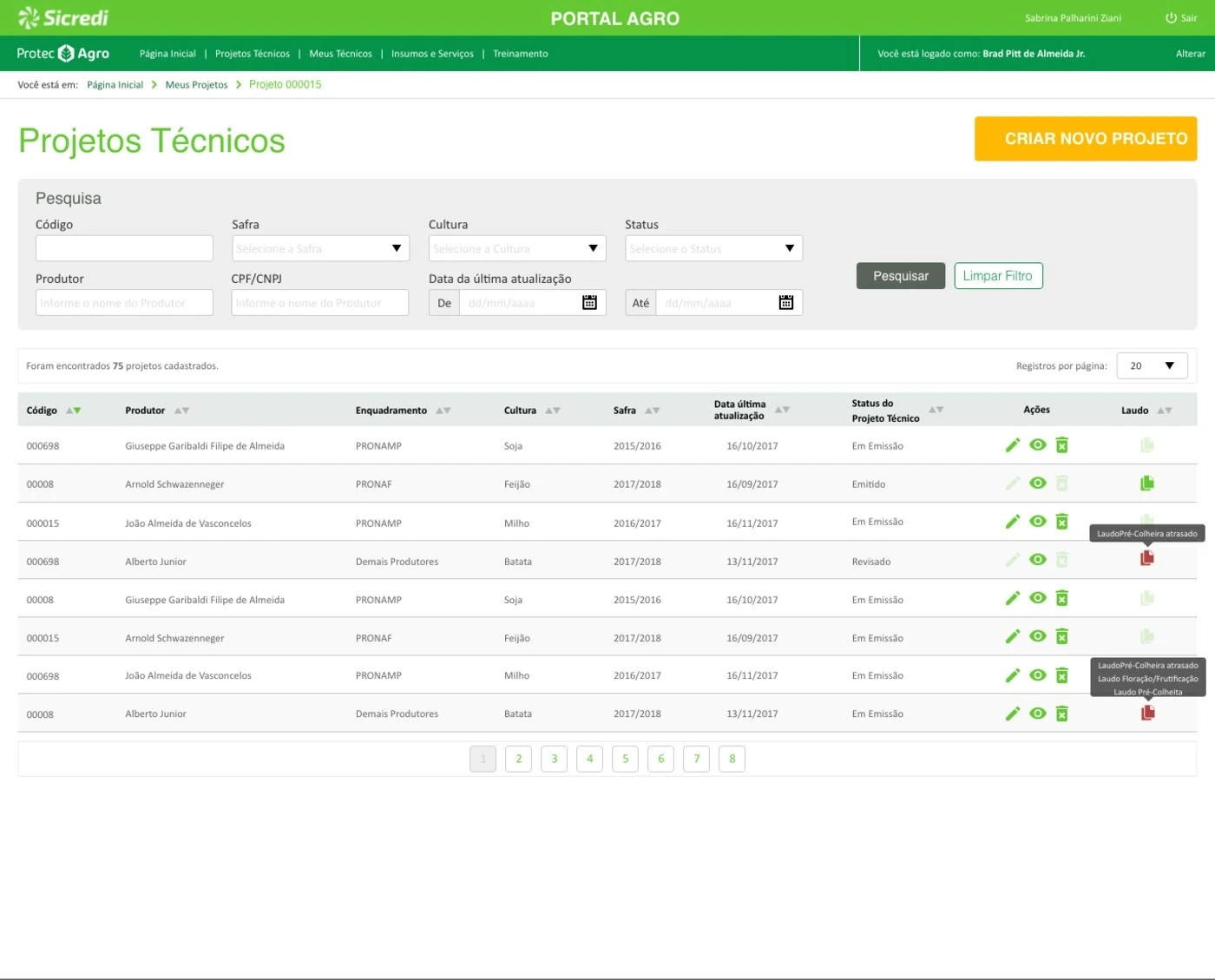View Alberto Junior 00008 project eye icon
The width and height of the screenshot is (1215, 980).
point(1038,714)
